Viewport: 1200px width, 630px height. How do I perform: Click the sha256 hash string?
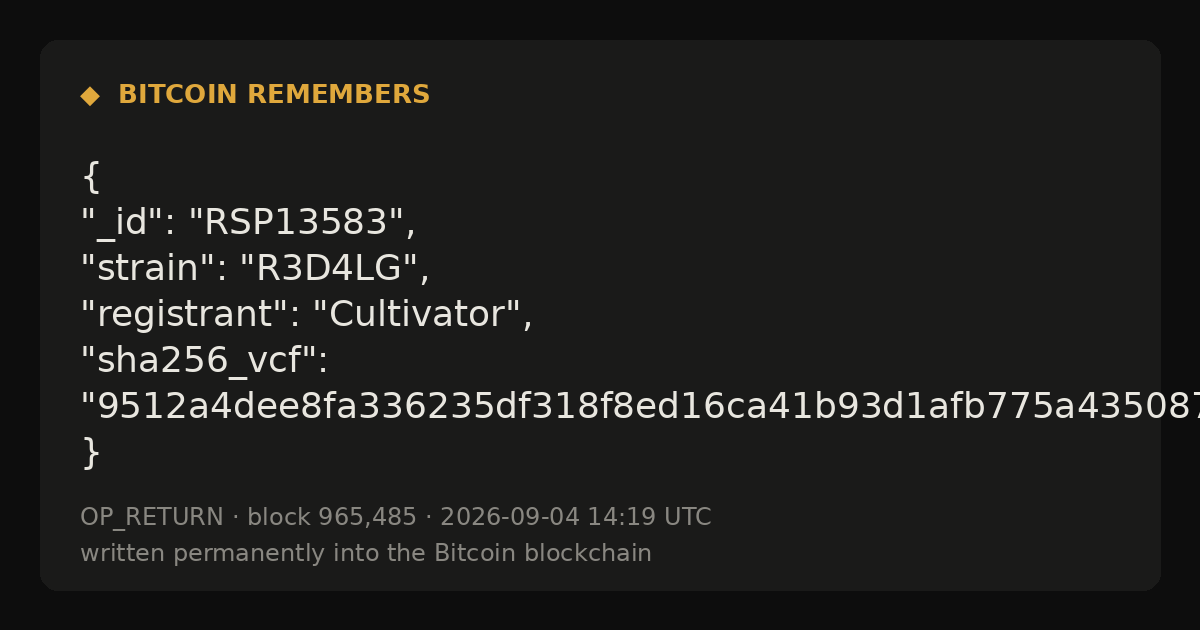tap(640, 407)
